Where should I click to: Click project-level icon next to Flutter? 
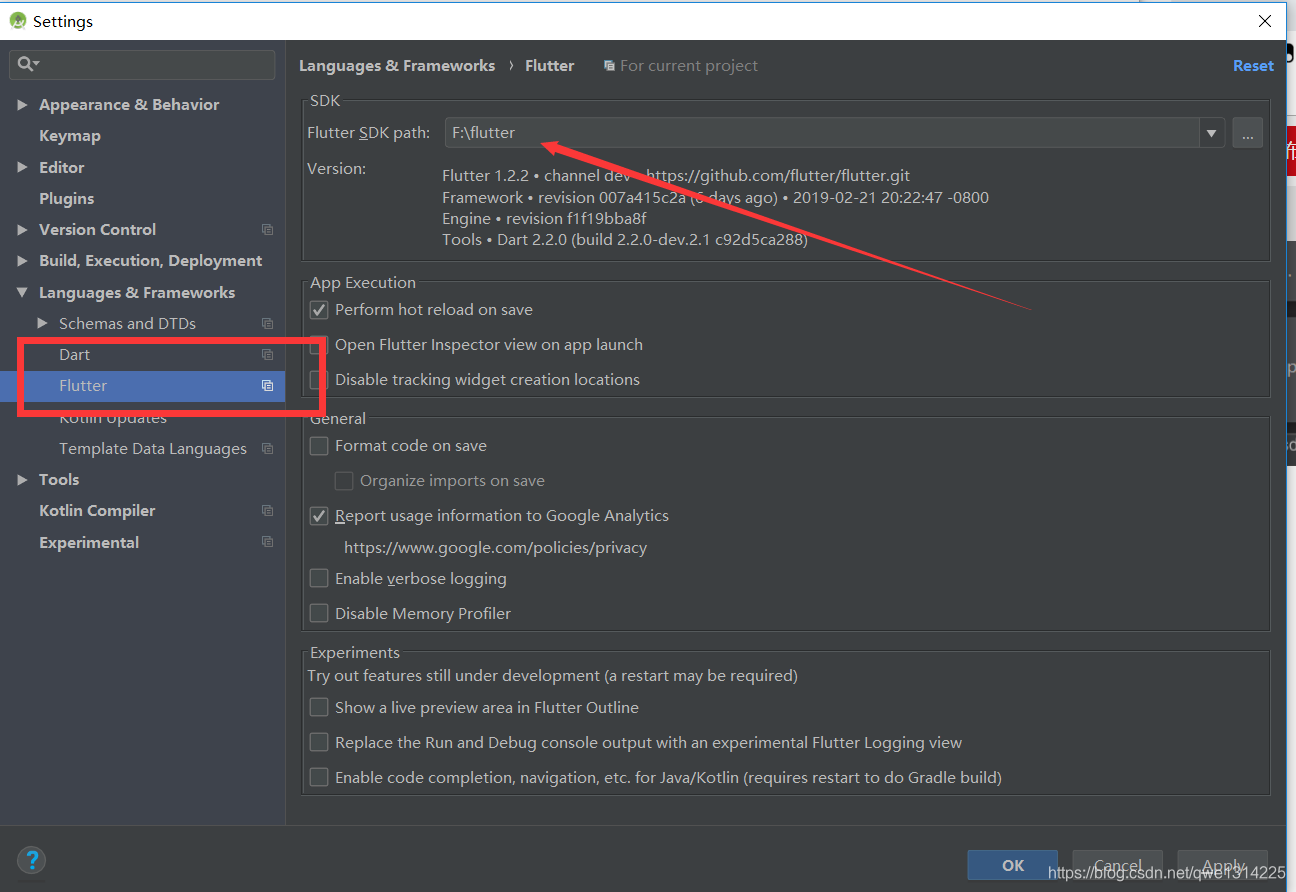tap(267, 386)
